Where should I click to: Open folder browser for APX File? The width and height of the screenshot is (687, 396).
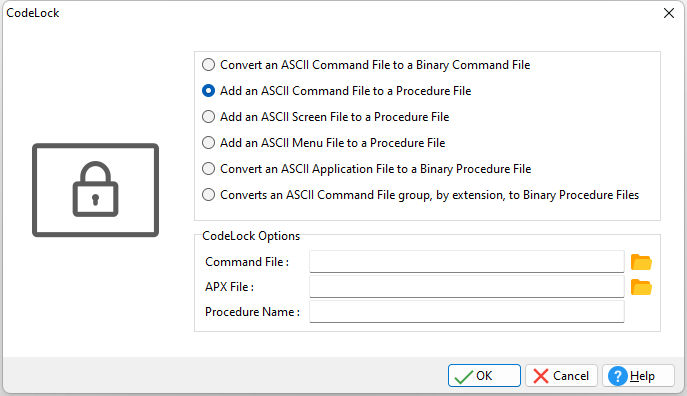click(x=641, y=287)
